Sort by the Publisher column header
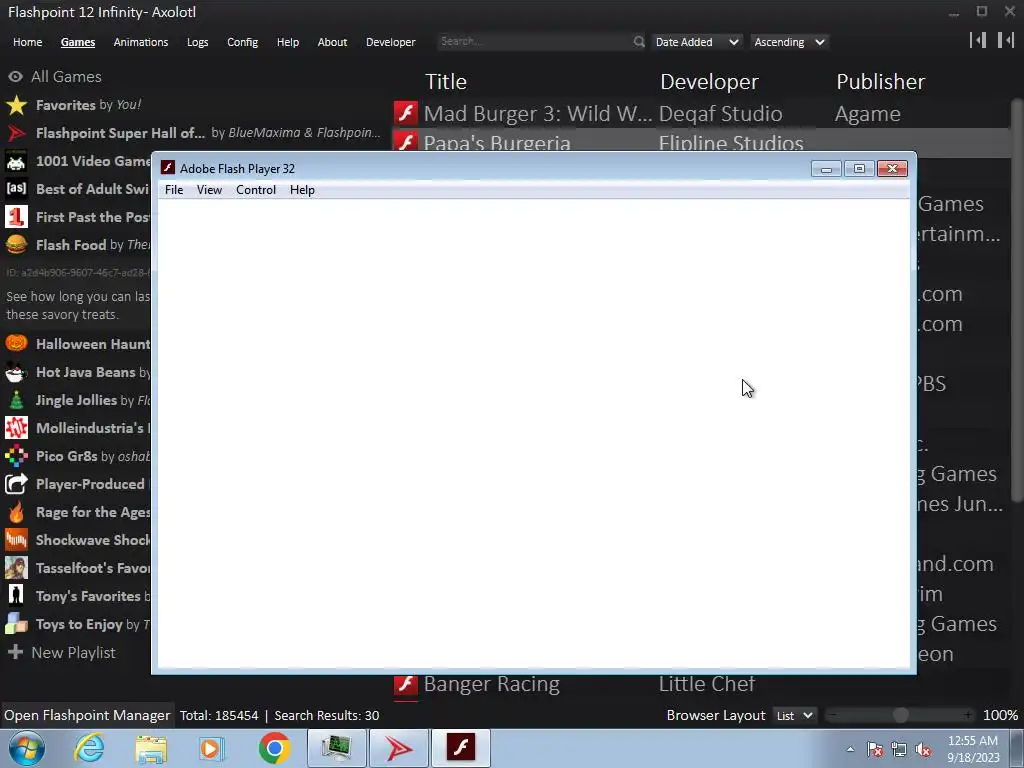This screenshot has width=1024, height=768. click(880, 82)
